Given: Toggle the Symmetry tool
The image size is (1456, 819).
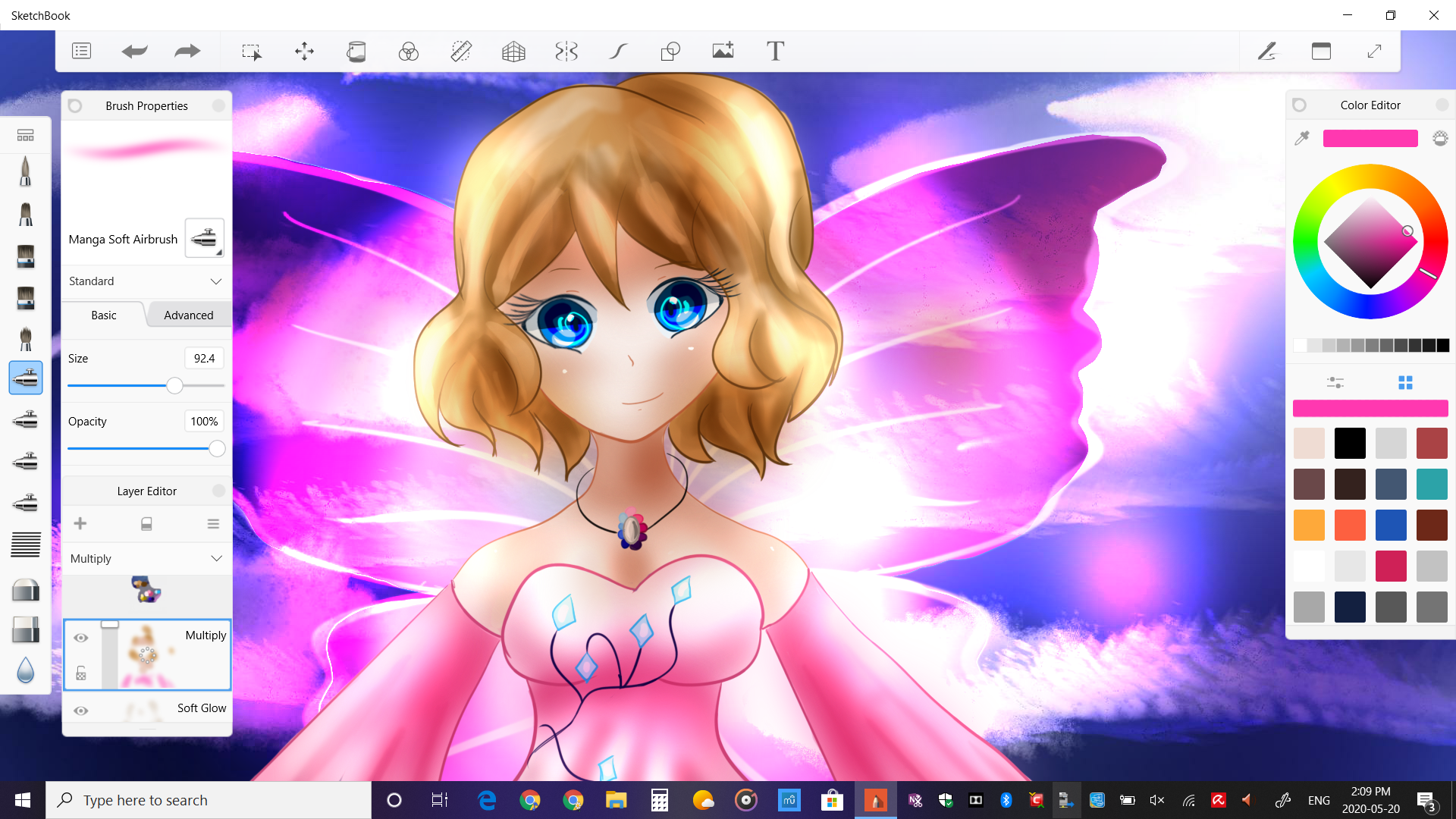Looking at the screenshot, I should (566, 51).
